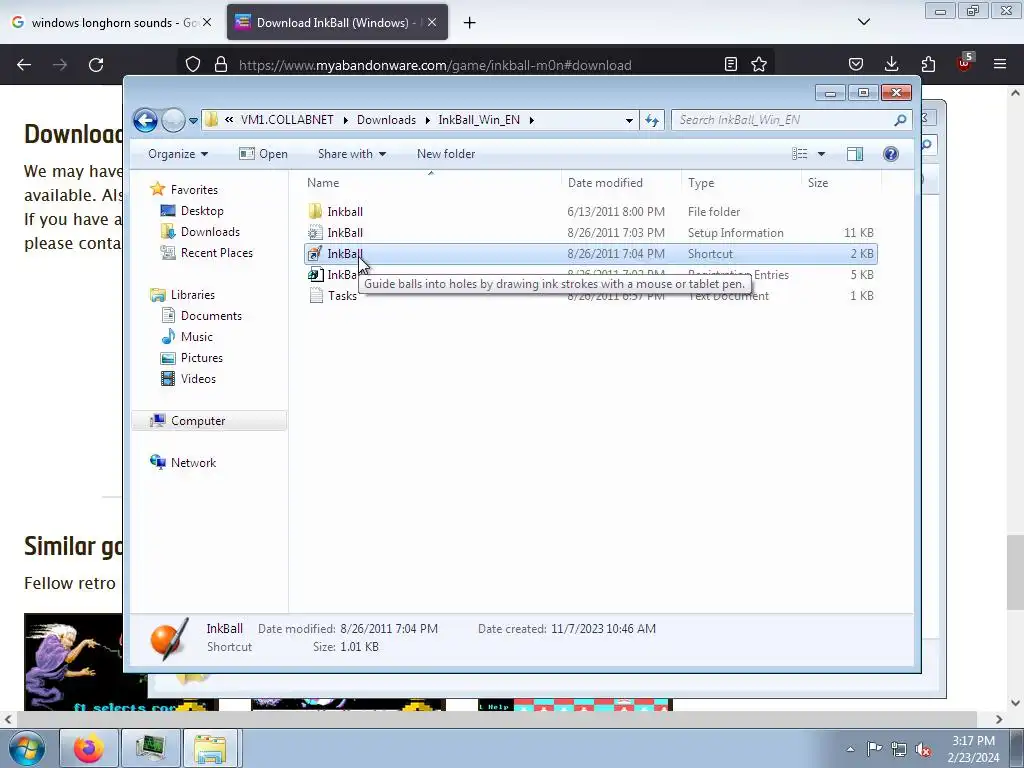Close the windows longhorn sounds tab
The image size is (1024, 768).
(207, 22)
